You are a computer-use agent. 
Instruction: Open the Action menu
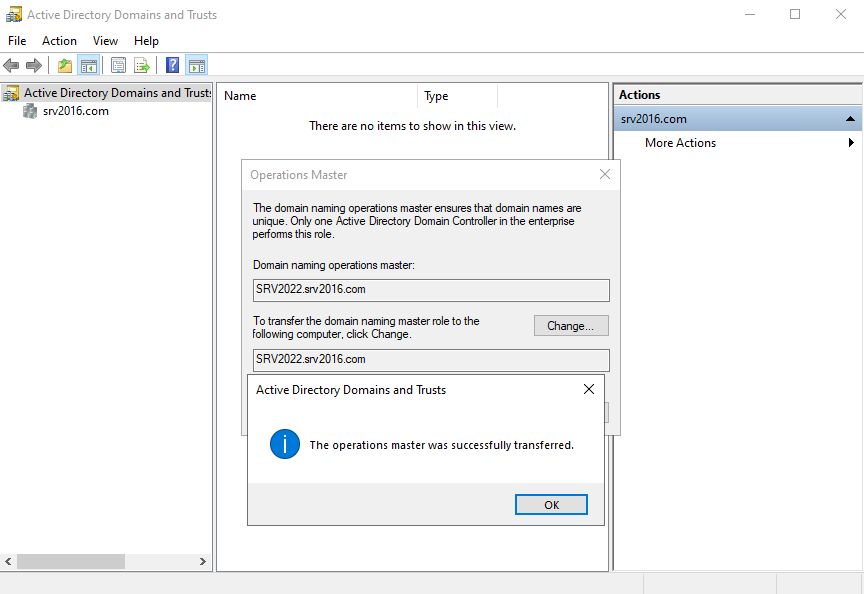[x=60, y=41]
